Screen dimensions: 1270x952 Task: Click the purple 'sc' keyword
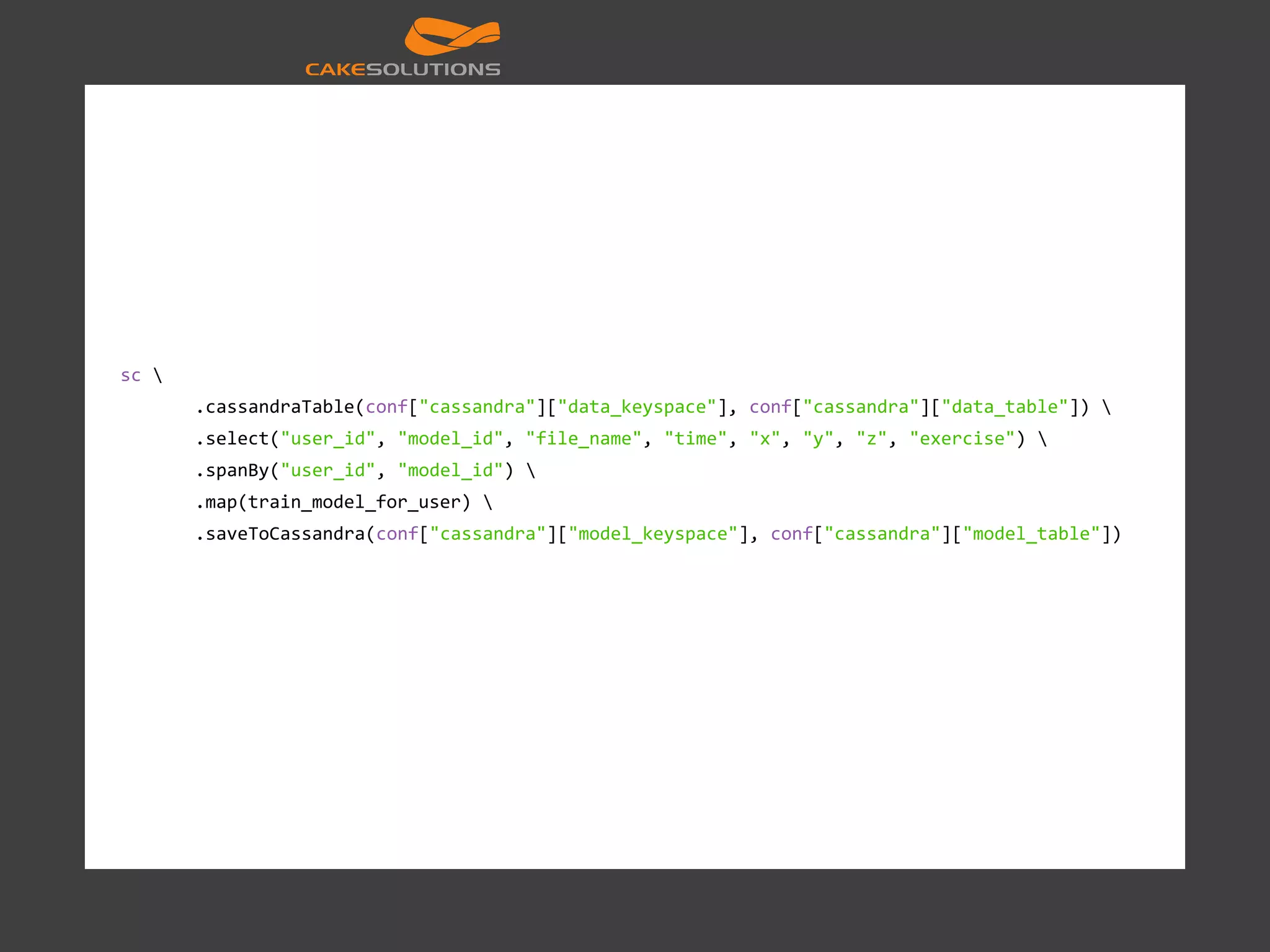coord(131,375)
